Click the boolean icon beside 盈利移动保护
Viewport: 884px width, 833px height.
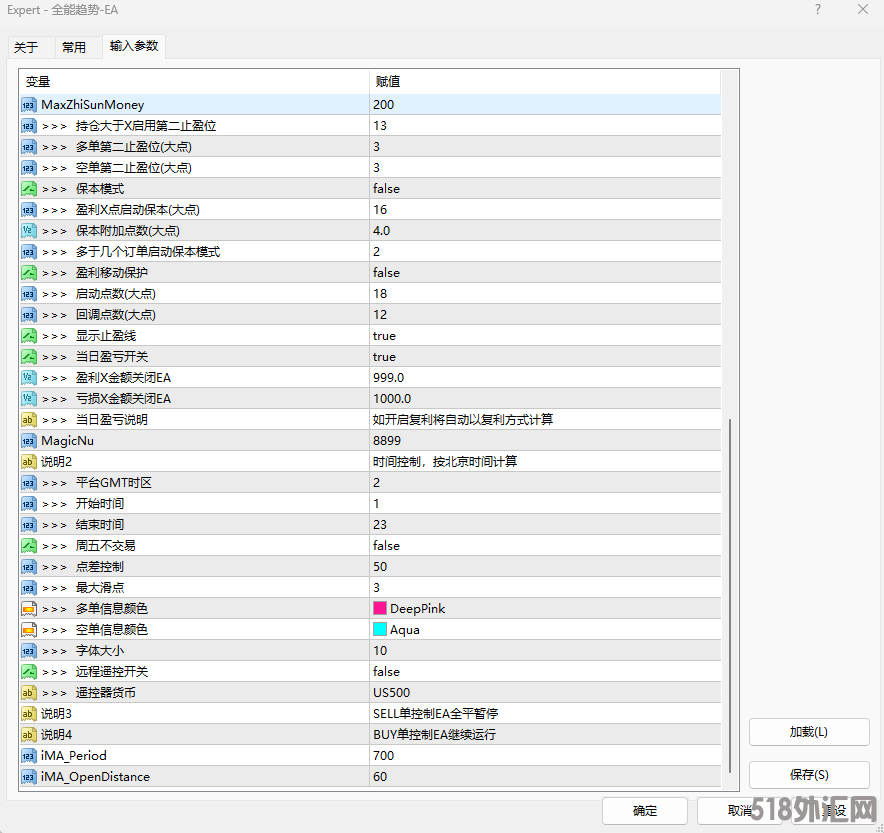coord(29,273)
